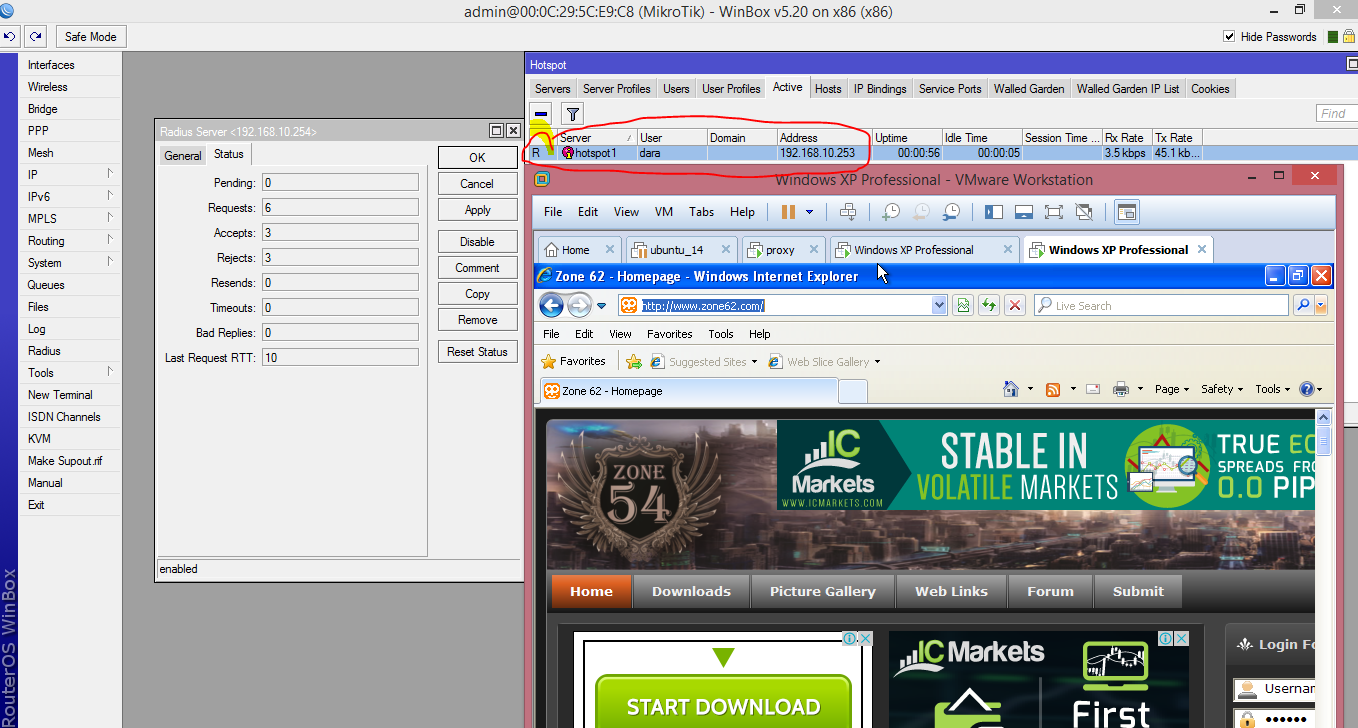Click IE Stop red X icon
The height and width of the screenshot is (728, 1358).
coord(1014,306)
